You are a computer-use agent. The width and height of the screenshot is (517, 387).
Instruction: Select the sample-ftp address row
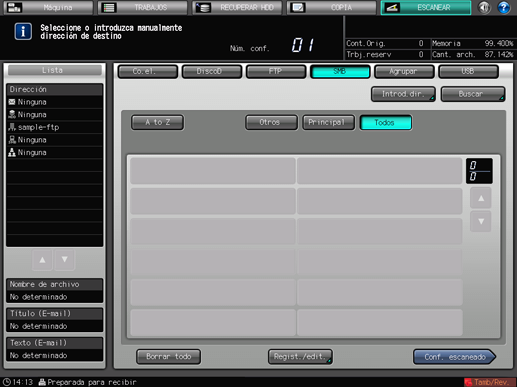[x=55, y=127]
